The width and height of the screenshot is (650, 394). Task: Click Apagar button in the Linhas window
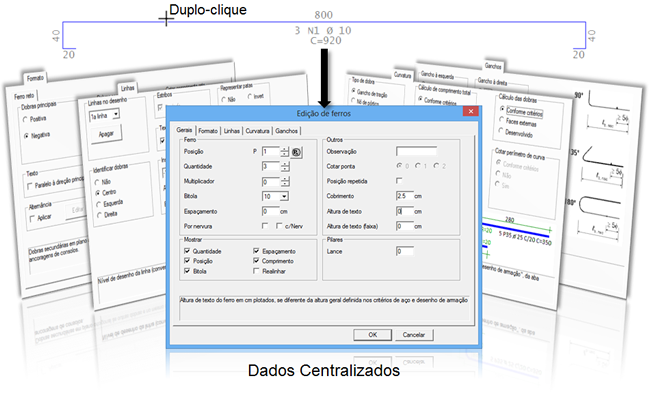coord(106,134)
